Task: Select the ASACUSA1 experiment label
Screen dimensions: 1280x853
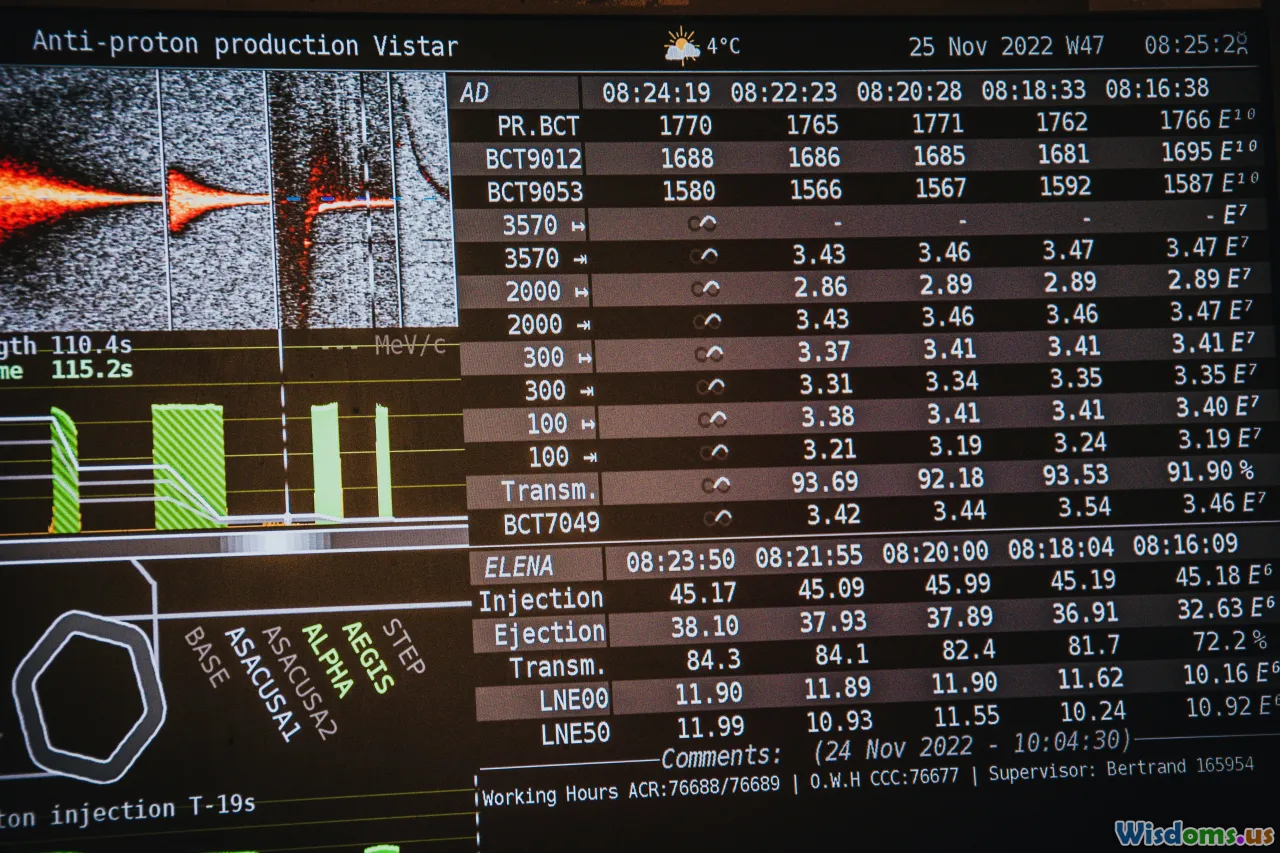Action: tap(261, 684)
